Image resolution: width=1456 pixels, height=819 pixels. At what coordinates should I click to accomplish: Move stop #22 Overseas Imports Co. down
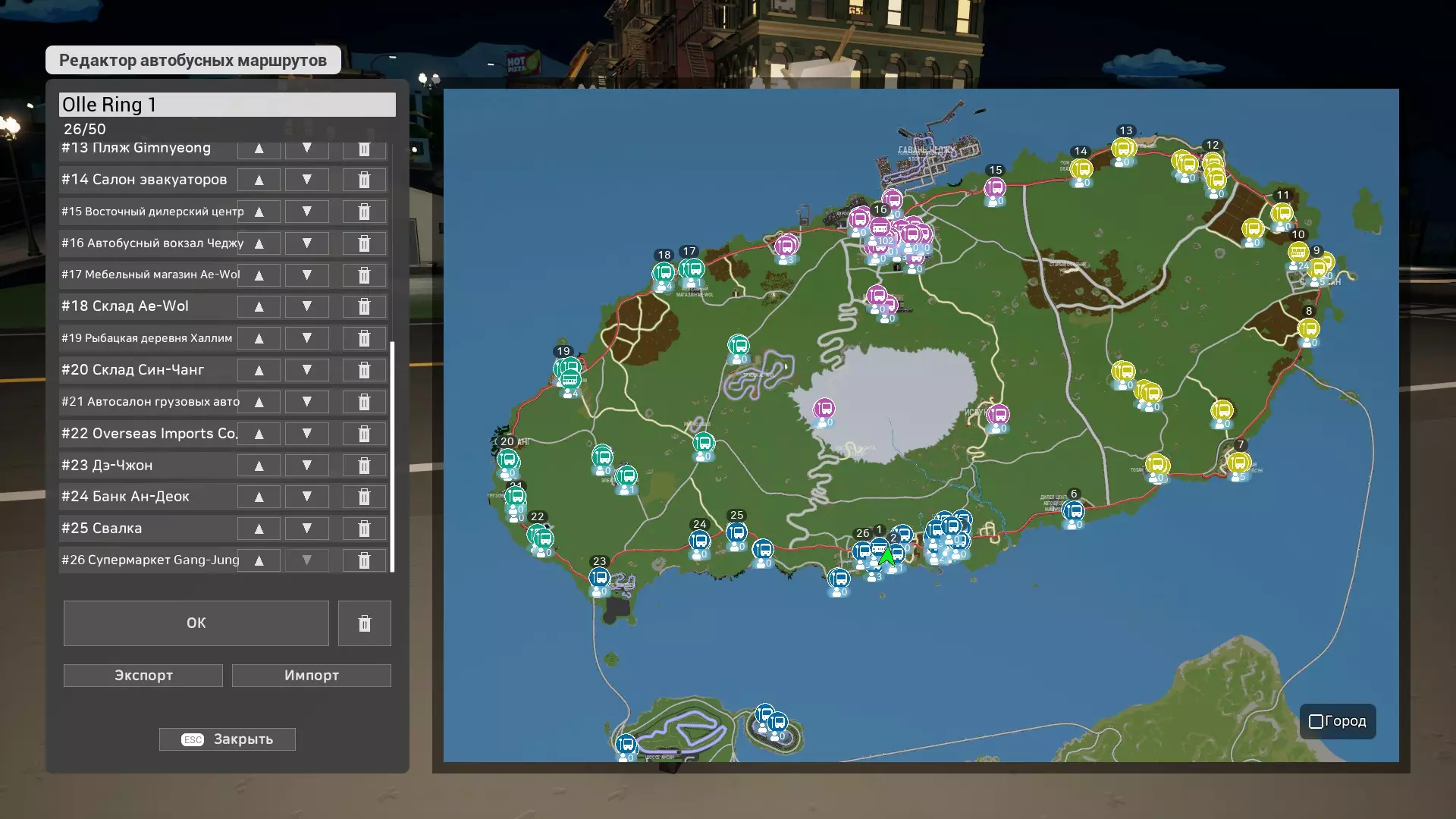point(306,433)
